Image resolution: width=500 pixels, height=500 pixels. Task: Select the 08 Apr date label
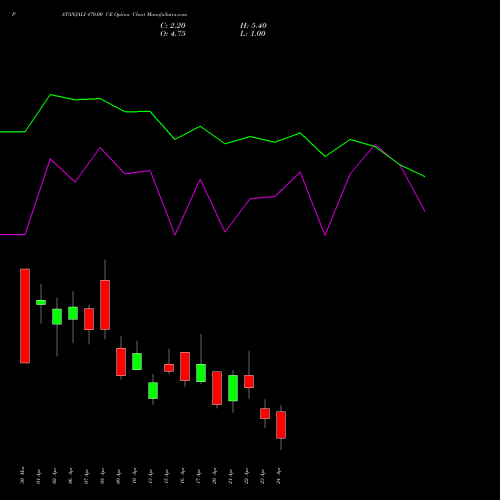point(102,476)
